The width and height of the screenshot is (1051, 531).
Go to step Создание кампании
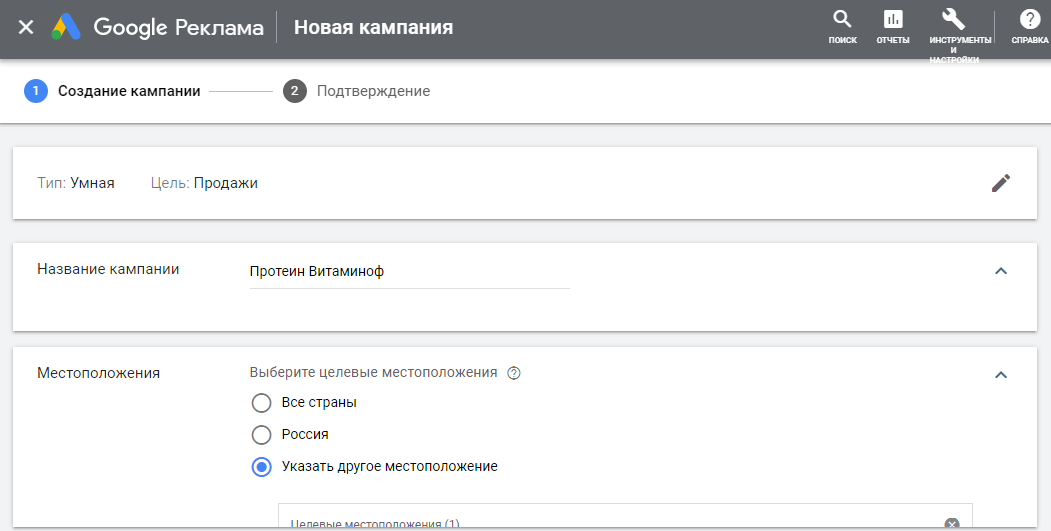click(x=128, y=91)
